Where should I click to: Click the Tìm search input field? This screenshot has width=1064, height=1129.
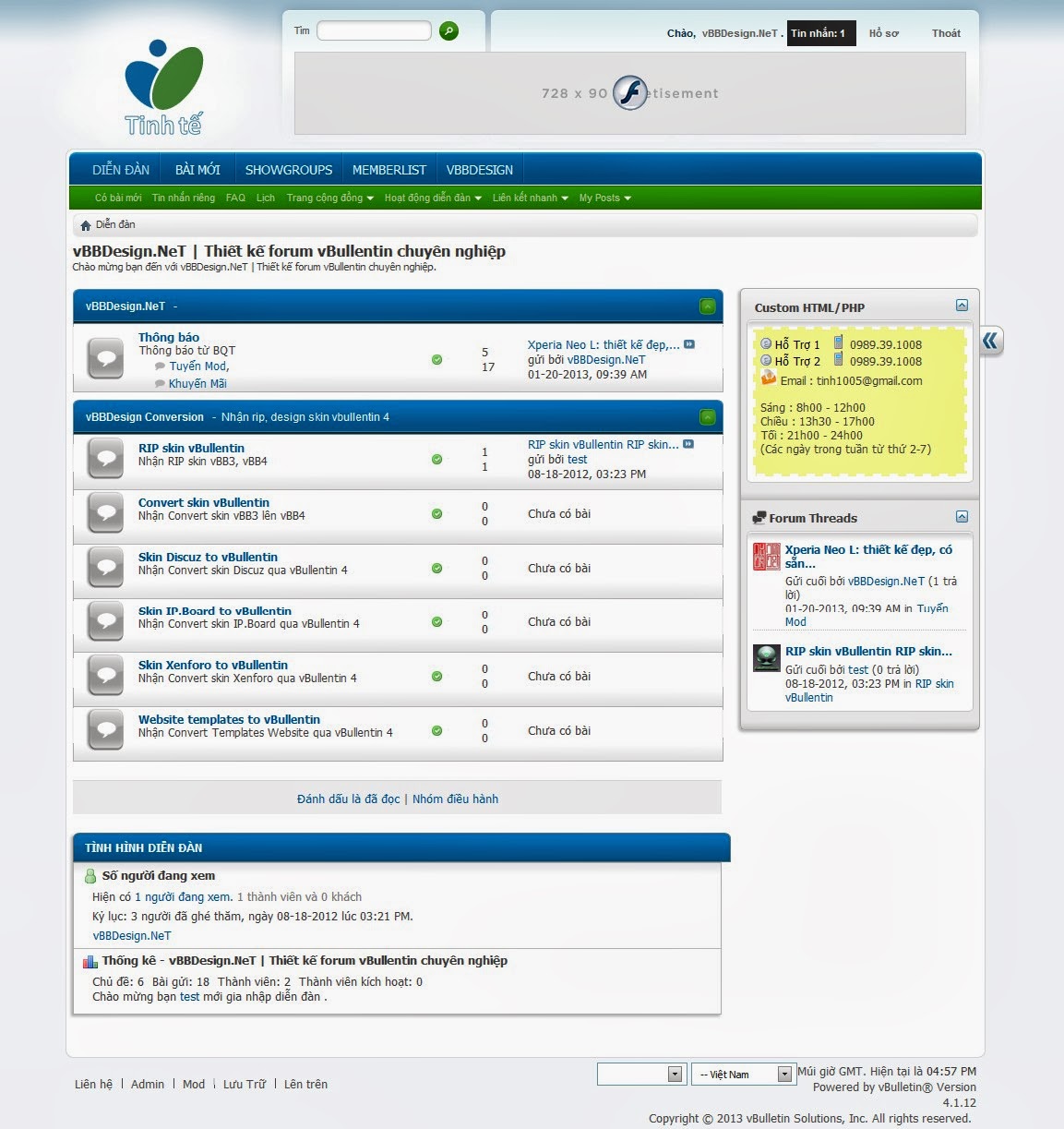coord(374,31)
